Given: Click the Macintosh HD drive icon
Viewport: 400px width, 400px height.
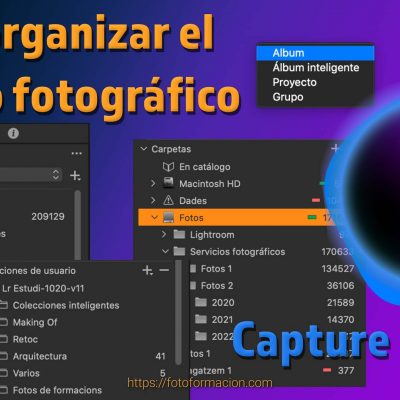Looking at the screenshot, I should click(168, 183).
